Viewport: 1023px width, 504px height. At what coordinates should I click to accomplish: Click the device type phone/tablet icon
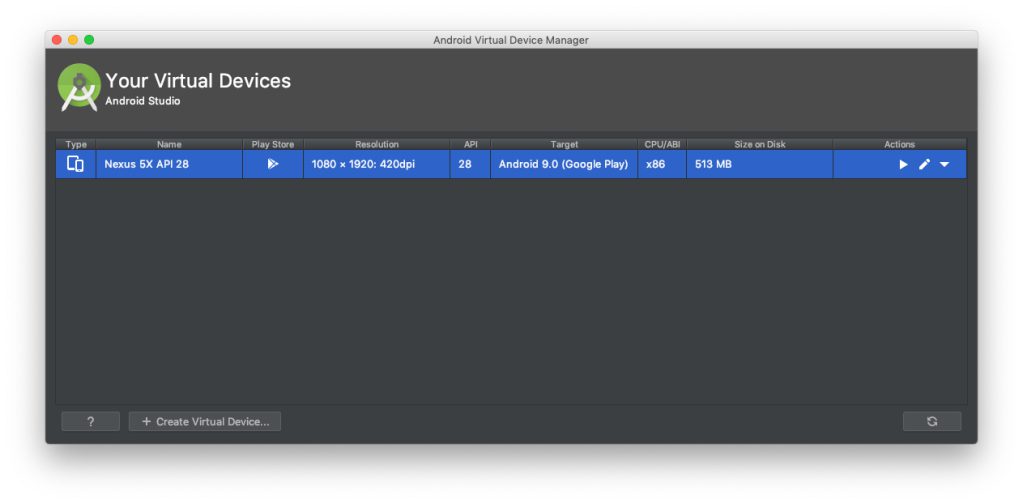click(x=76, y=164)
